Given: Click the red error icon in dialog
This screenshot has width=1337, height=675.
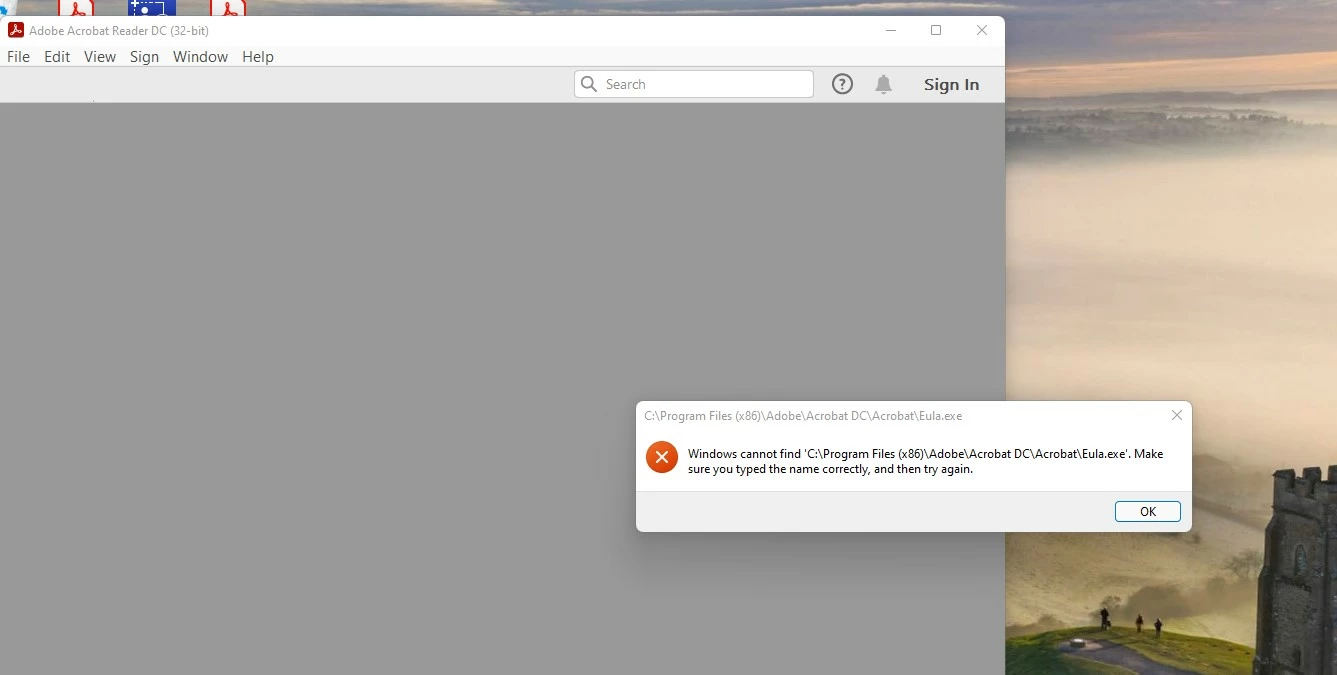Looking at the screenshot, I should pos(661,457).
